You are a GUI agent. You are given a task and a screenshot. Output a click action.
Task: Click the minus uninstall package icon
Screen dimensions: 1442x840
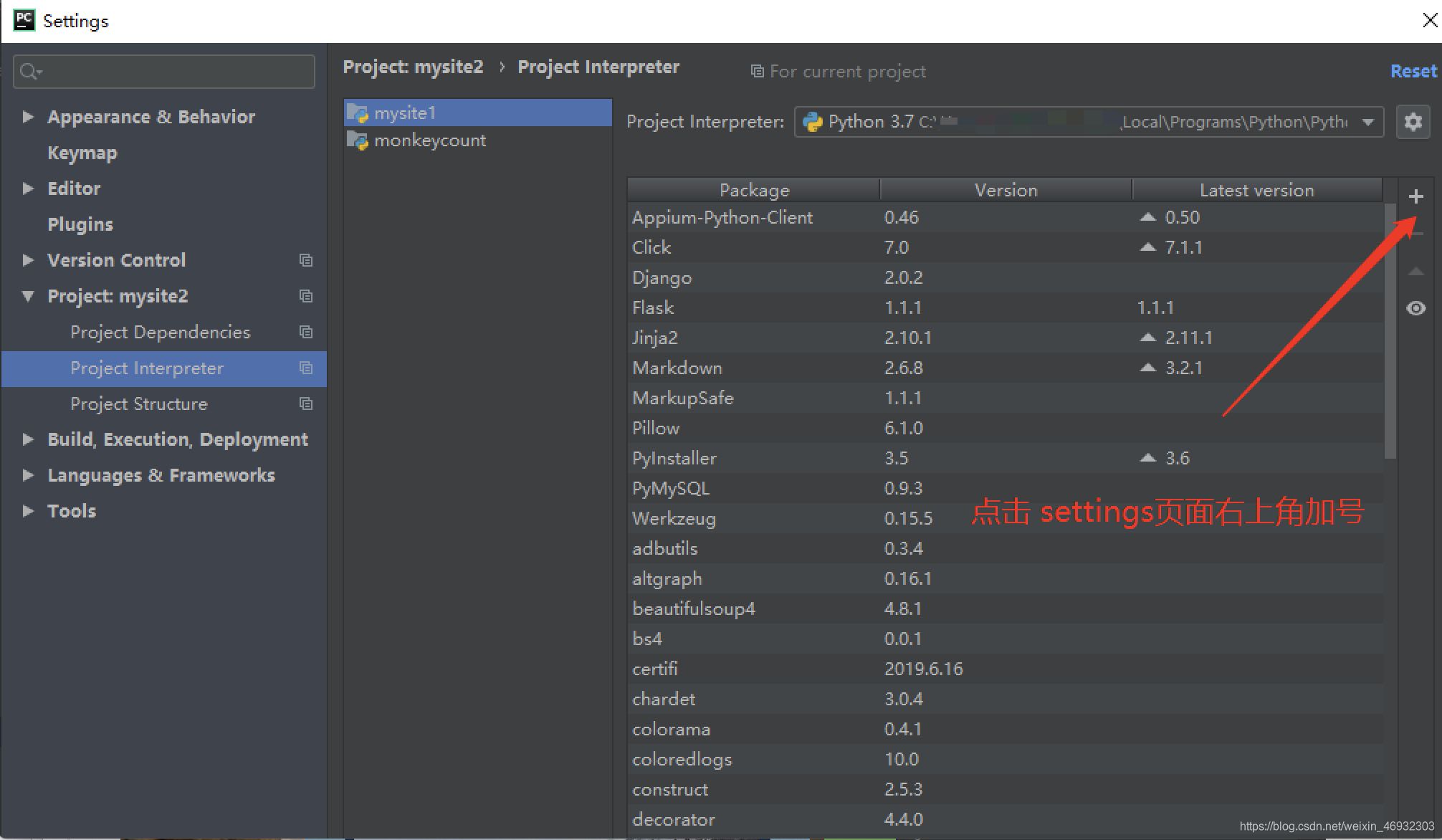(x=1415, y=234)
